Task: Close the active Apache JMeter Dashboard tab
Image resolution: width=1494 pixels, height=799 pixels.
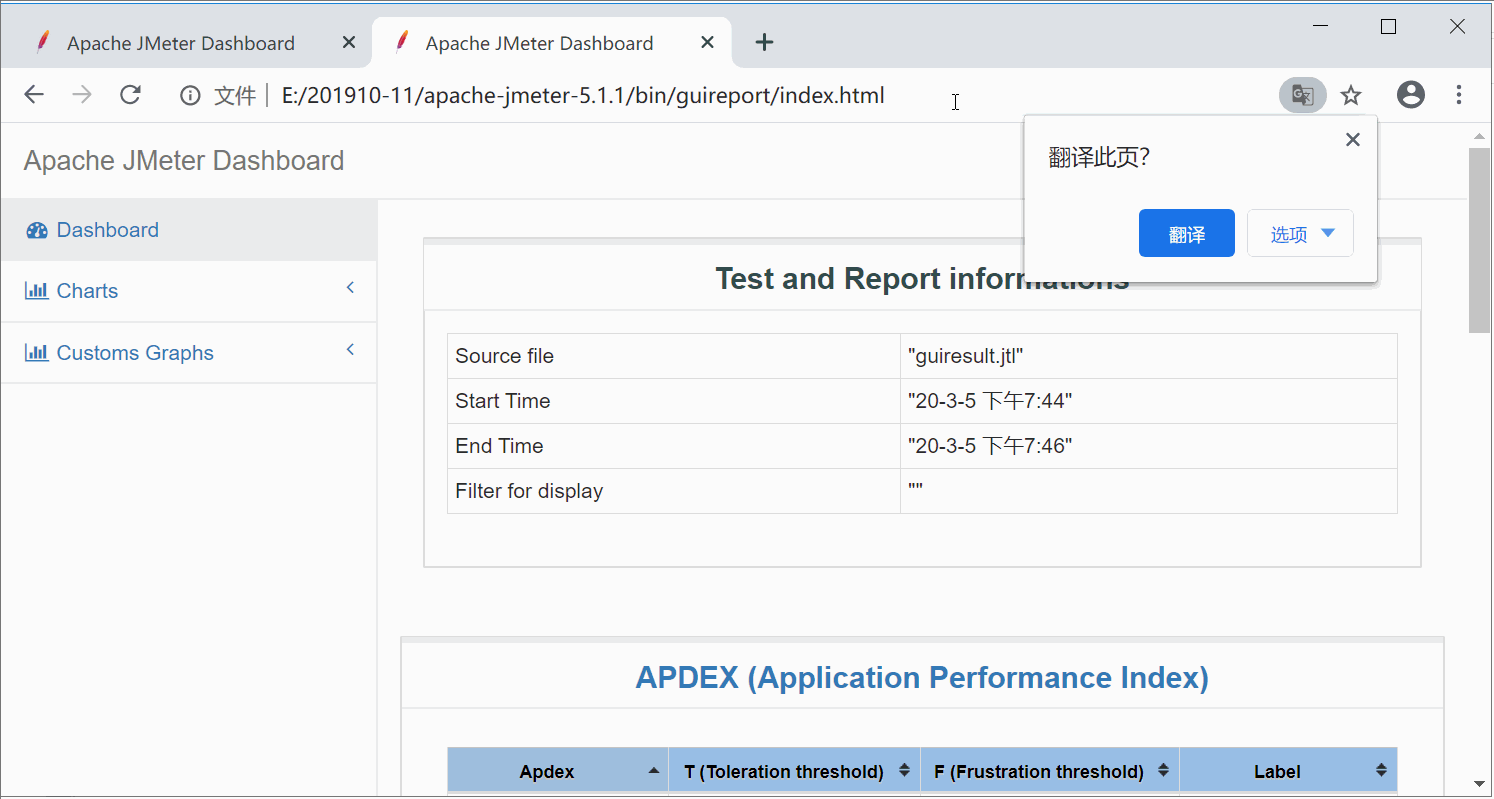Action: click(707, 43)
